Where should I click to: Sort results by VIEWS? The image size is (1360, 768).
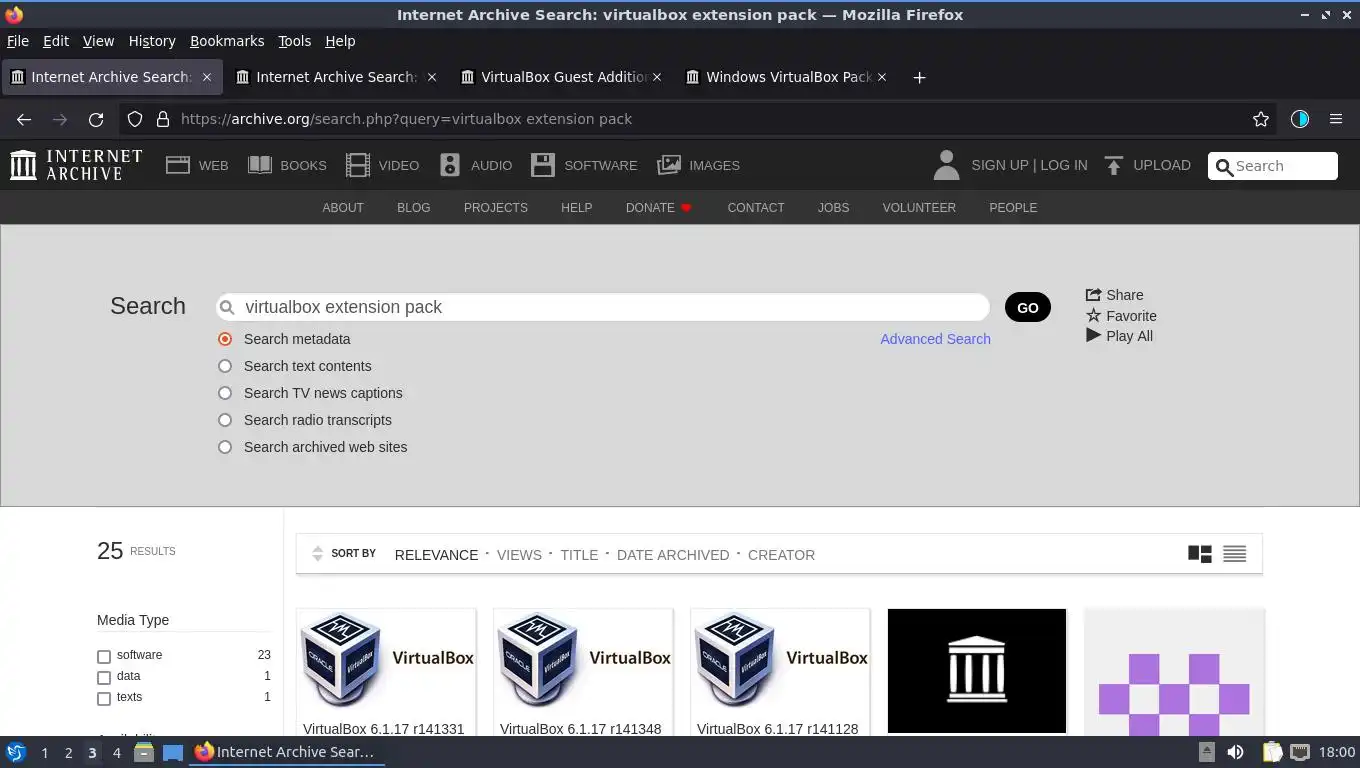point(519,555)
